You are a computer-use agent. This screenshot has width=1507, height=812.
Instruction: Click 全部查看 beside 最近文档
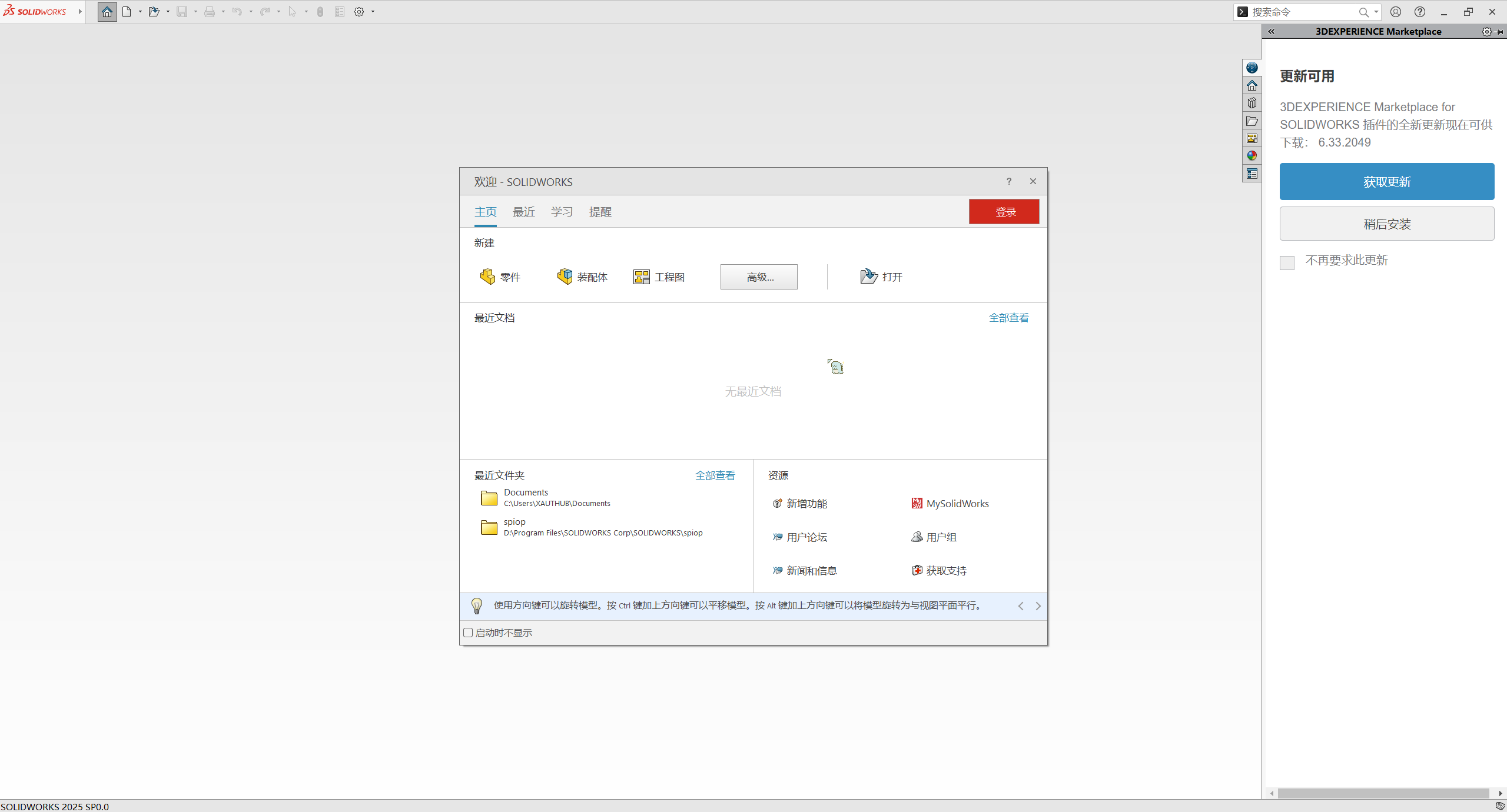[x=1009, y=318]
